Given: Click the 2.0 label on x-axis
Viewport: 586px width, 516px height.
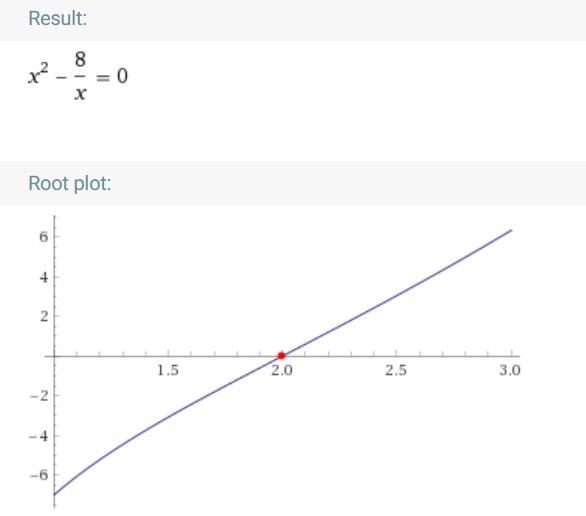Looking at the screenshot, I should [282, 370].
